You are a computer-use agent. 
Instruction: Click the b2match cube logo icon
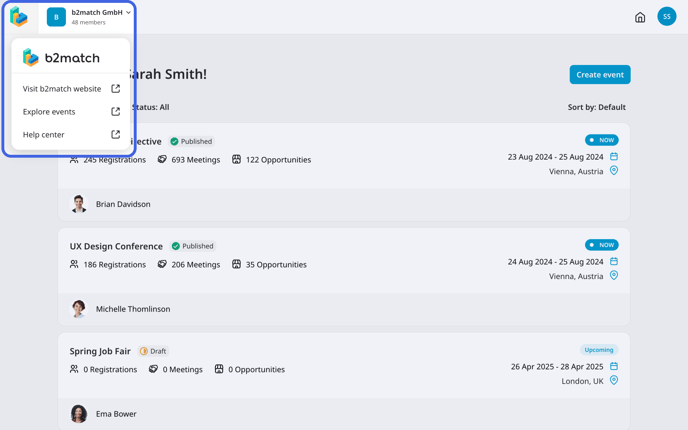click(x=19, y=17)
